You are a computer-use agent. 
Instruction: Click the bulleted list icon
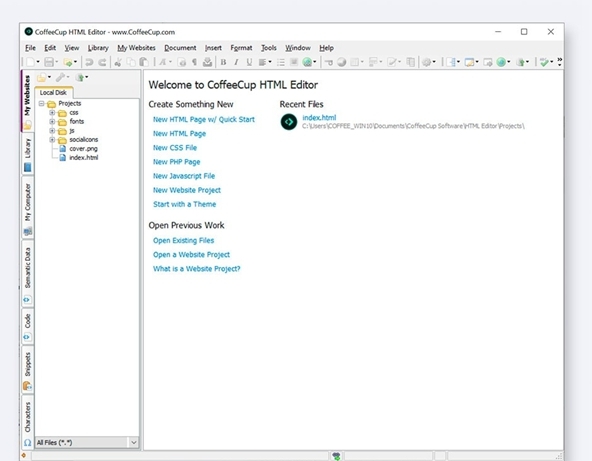[x=281, y=62]
